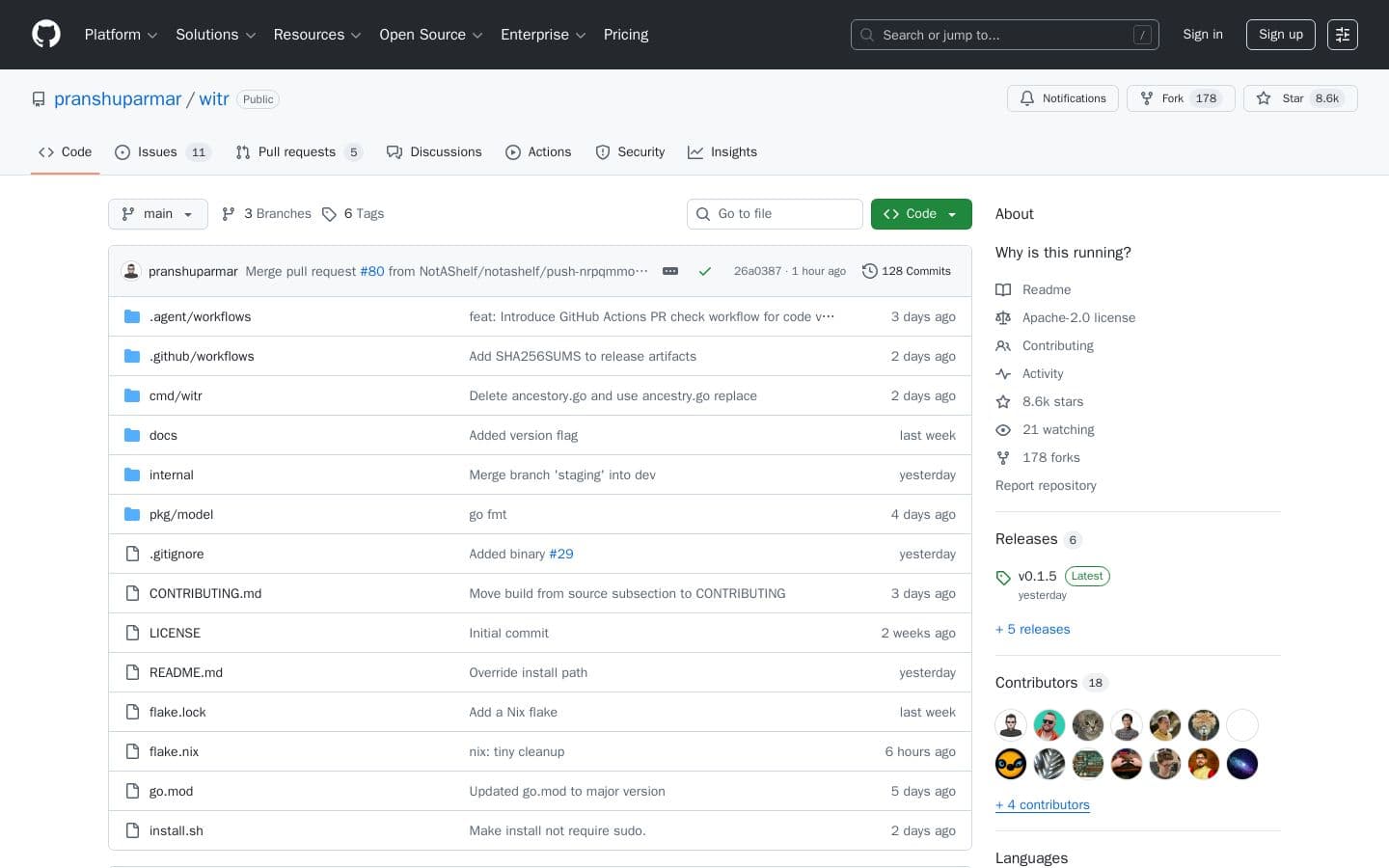Expand truncated commit message via ellipsis icon
Image resolution: width=1389 pixels, height=868 pixels.
(x=670, y=271)
